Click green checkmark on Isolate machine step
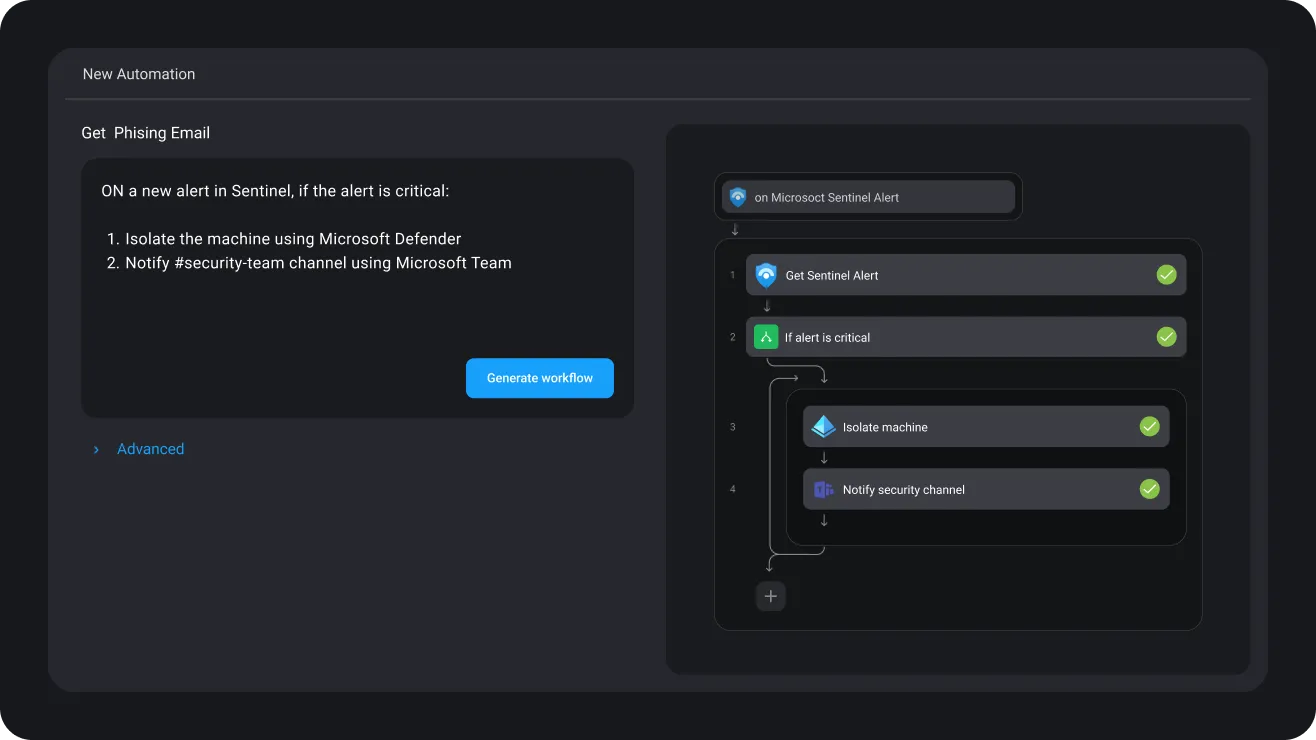This screenshot has height=740, width=1316. (x=1150, y=427)
